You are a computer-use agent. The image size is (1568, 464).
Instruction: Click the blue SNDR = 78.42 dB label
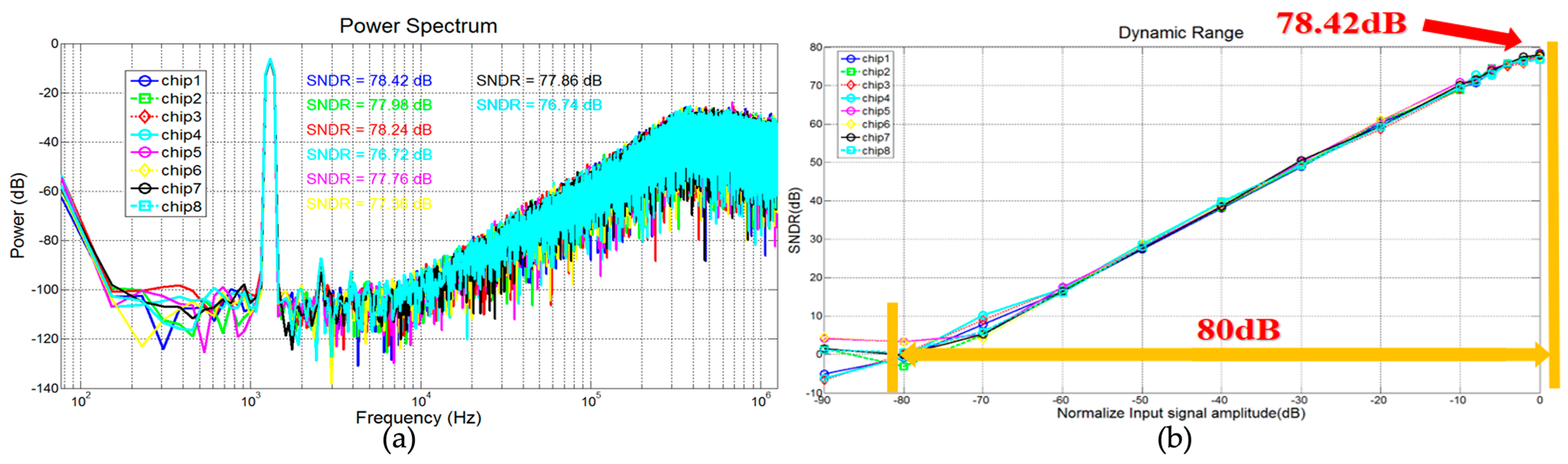(369, 80)
